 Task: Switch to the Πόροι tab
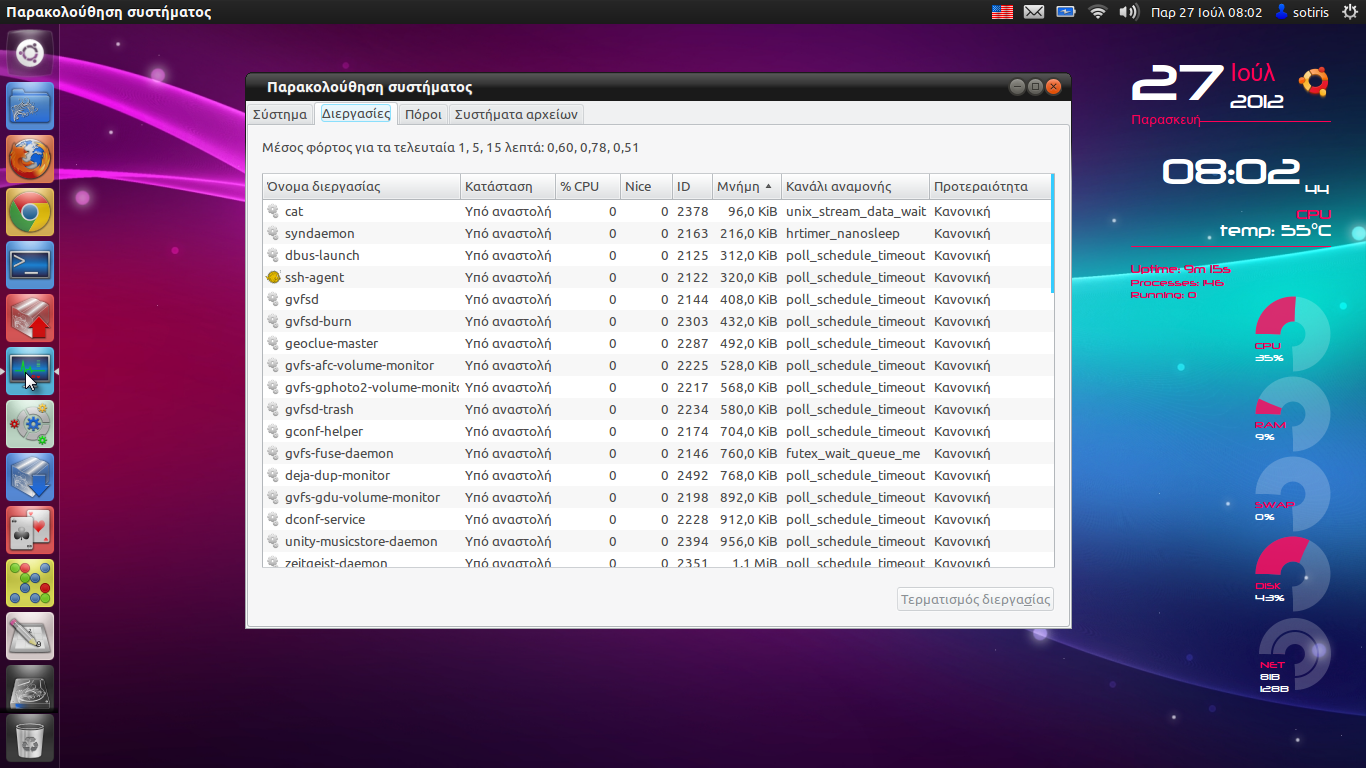click(x=423, y=114)
